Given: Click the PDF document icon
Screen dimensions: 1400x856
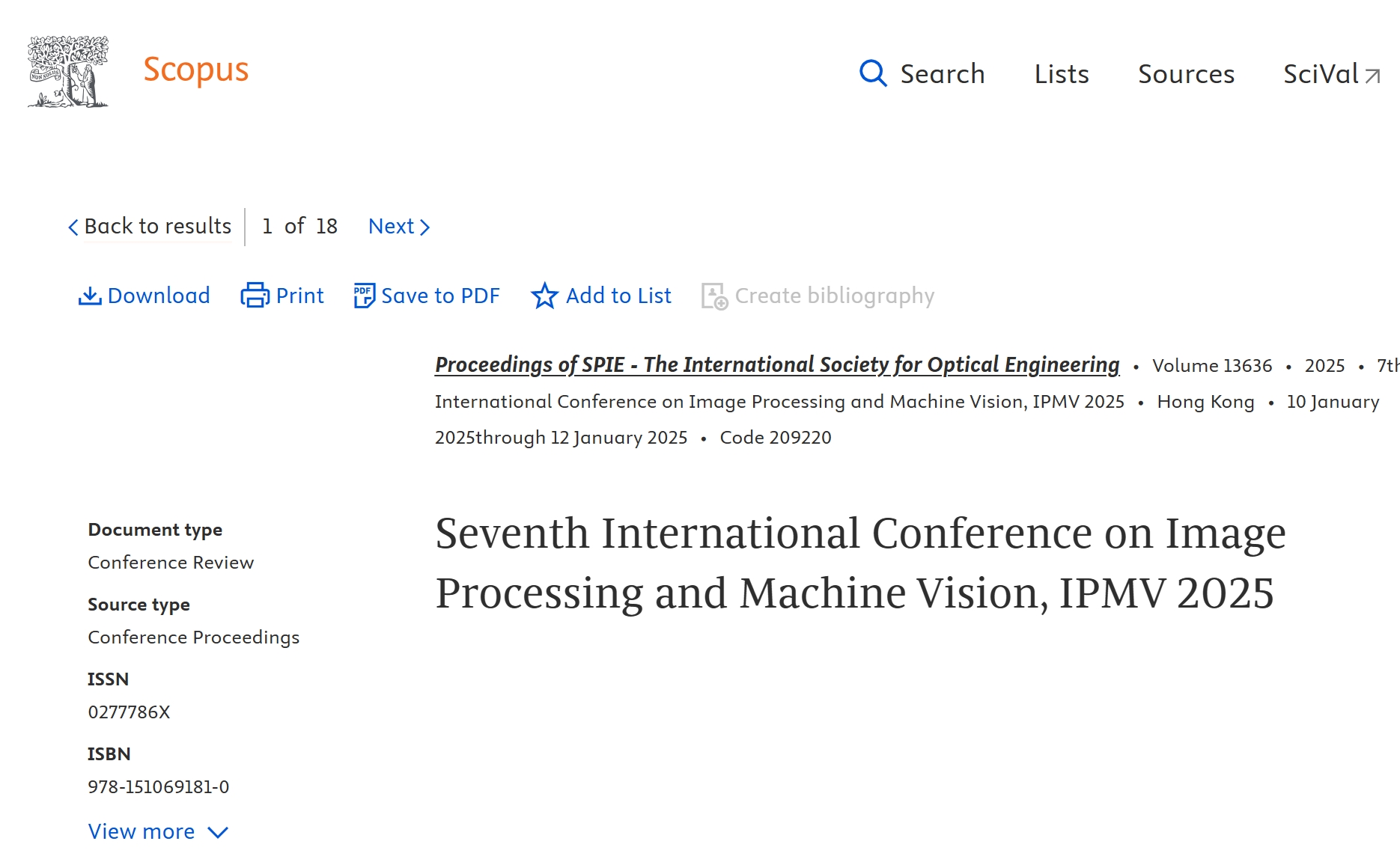Looking at the screenshot, I should 364,296.
